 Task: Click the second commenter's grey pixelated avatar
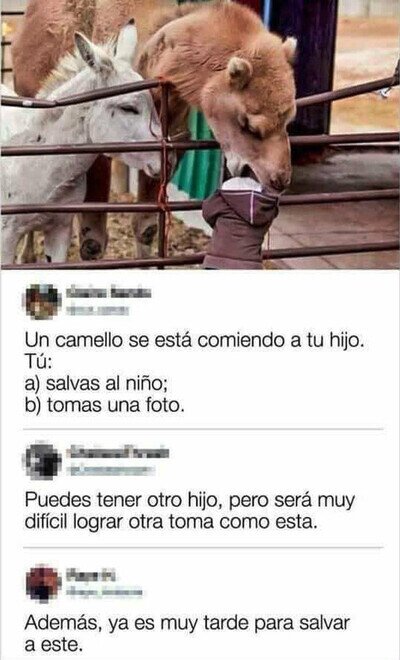(x=43, y=461)
